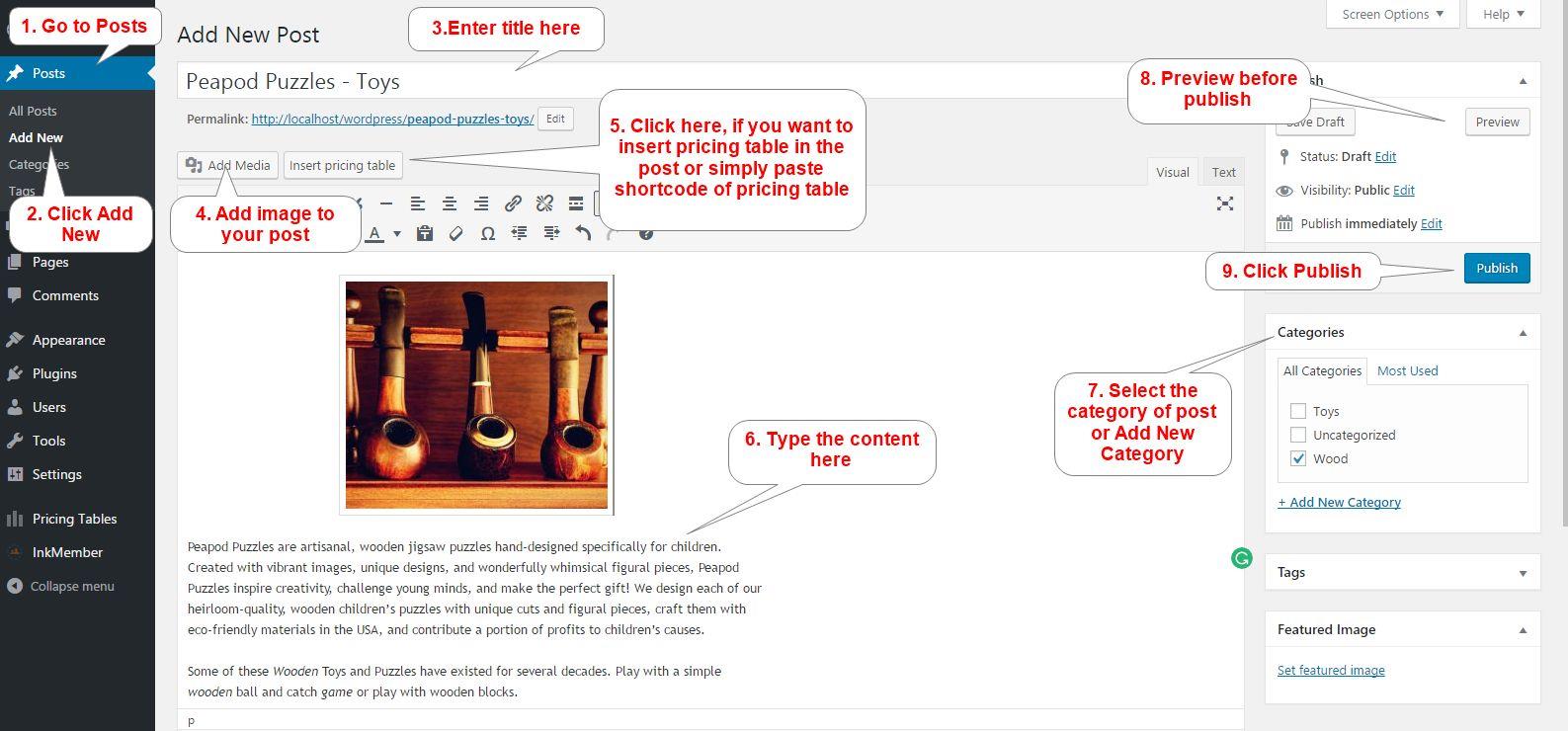Select the All Categories tab
Screen dimensions: 1568x731
[x=1322, y=370]
